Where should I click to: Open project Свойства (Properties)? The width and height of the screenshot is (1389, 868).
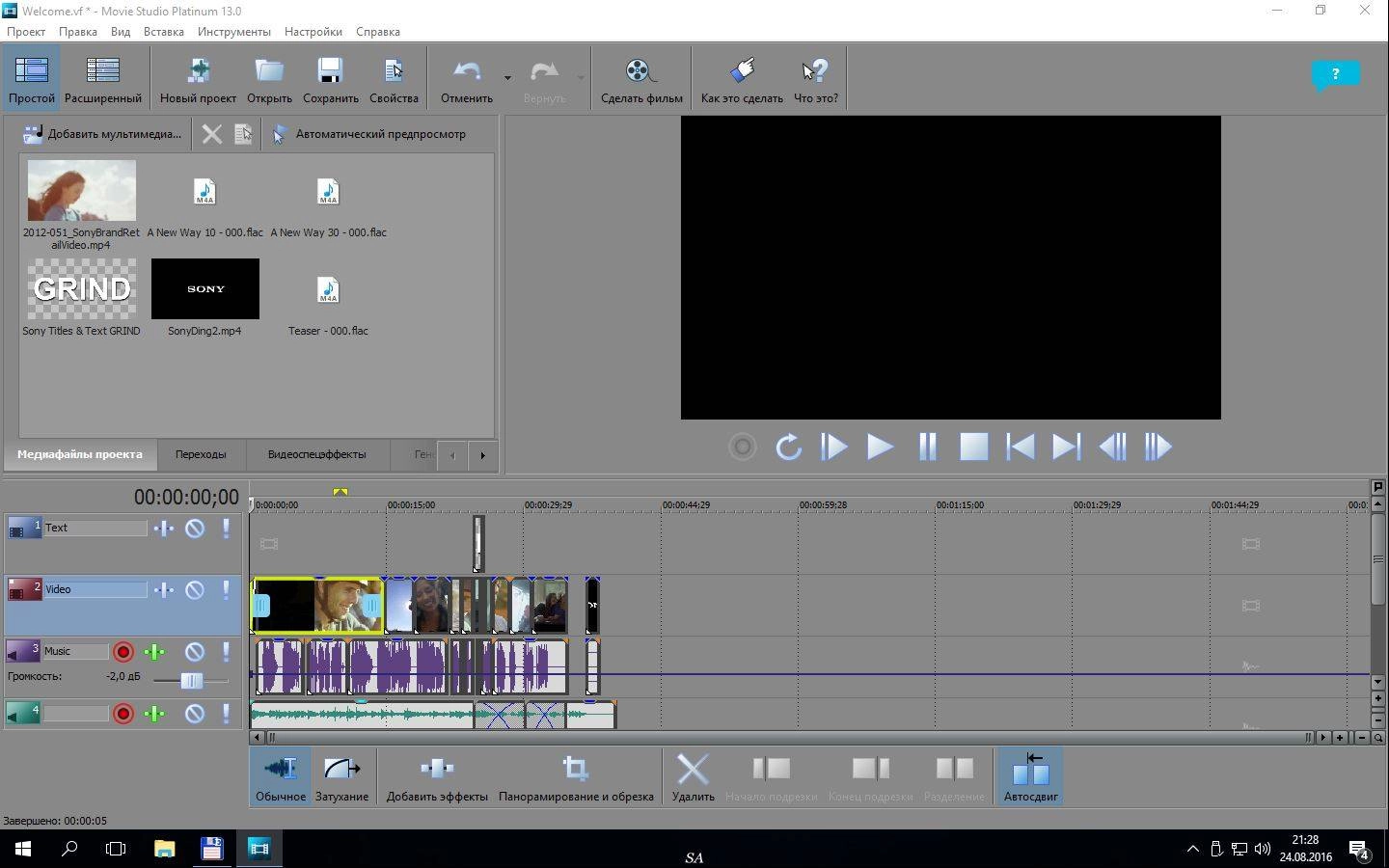tap(394, 79)
